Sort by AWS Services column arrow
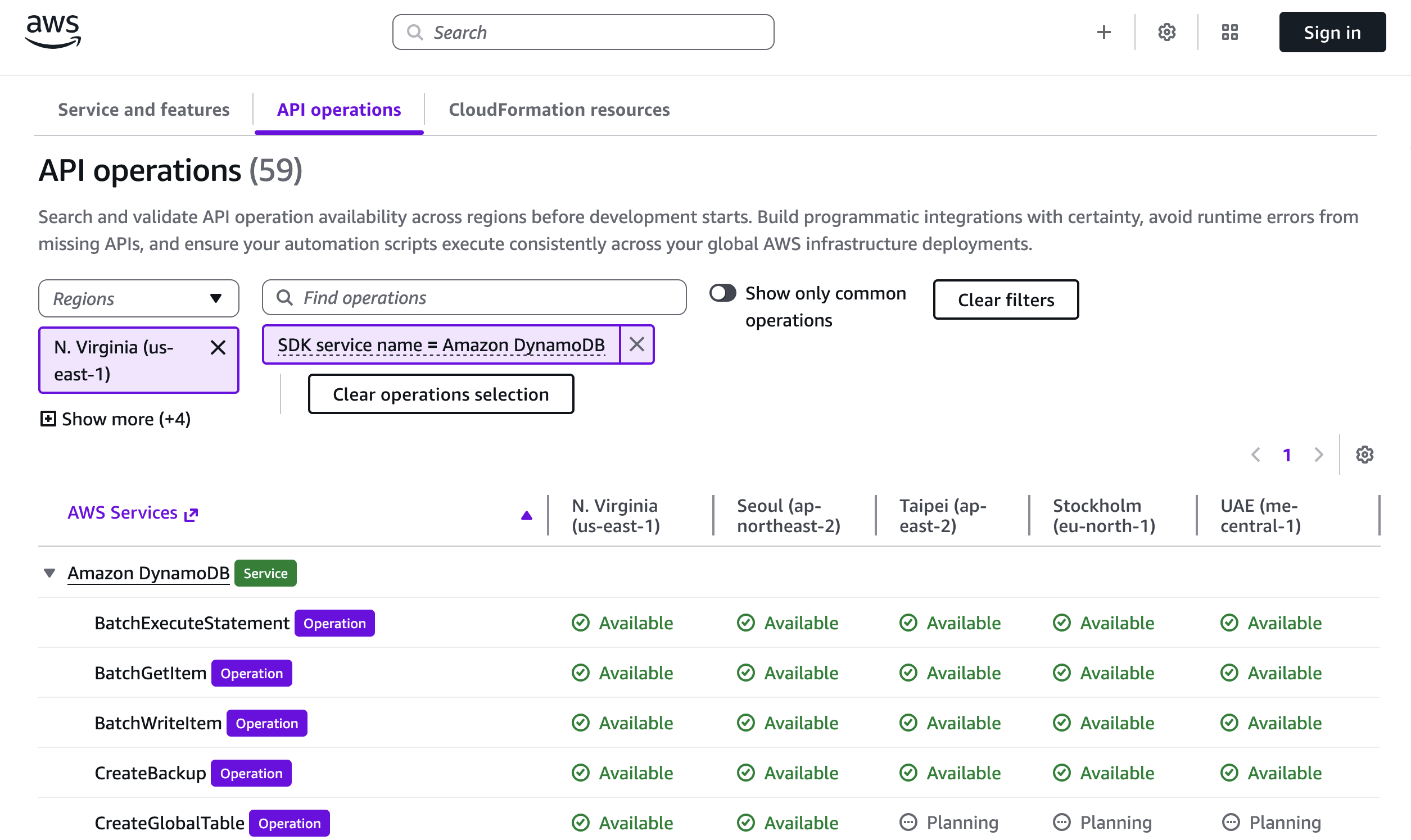The width and height of the screenshot is (1411, 840). click(x=526, y=515)
